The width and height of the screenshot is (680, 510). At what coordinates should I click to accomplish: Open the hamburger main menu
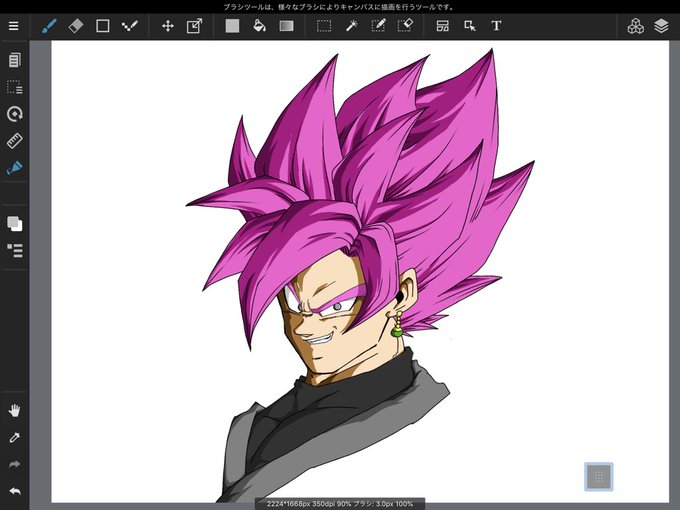pyautogui.click(x=14, y=26)
